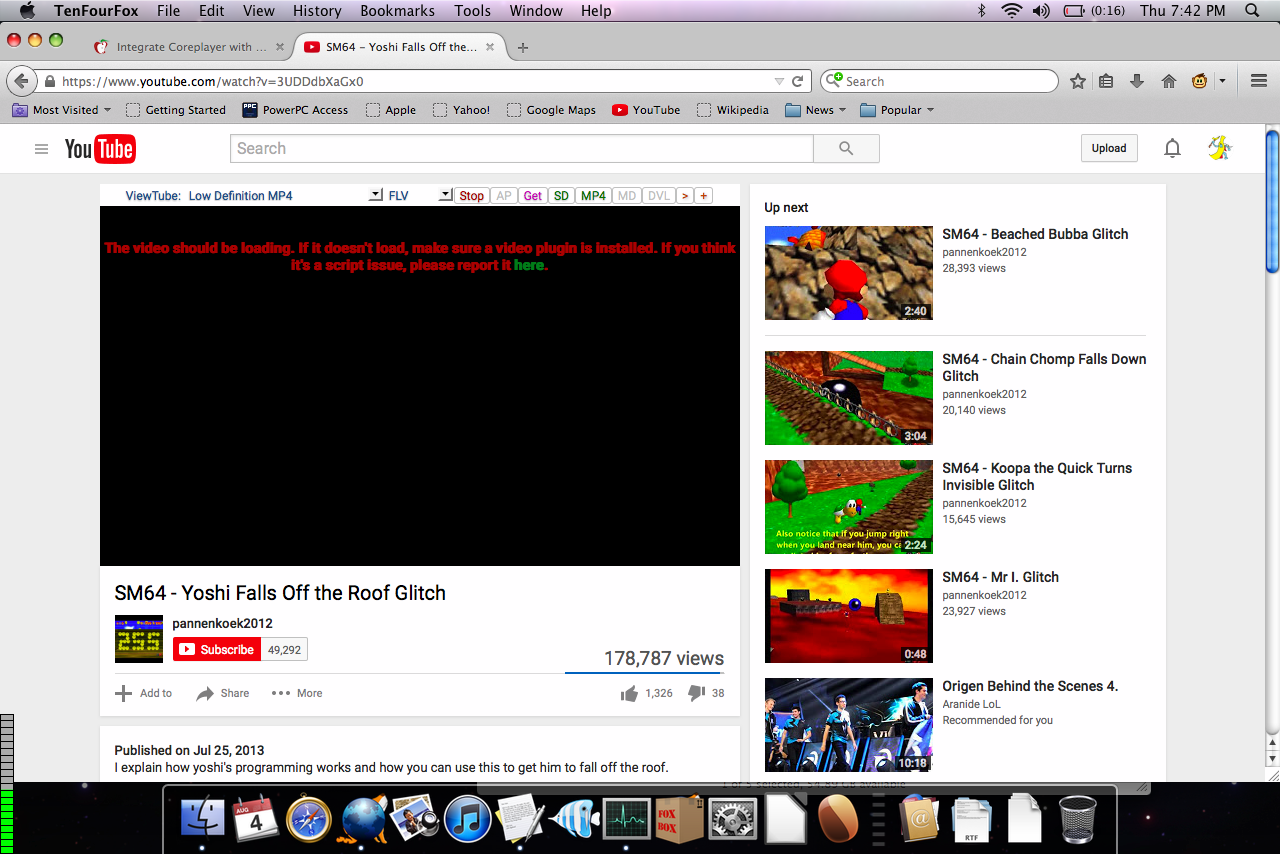Click the Upload button
Viewport: 1280px width, 854px height.
1108,148
